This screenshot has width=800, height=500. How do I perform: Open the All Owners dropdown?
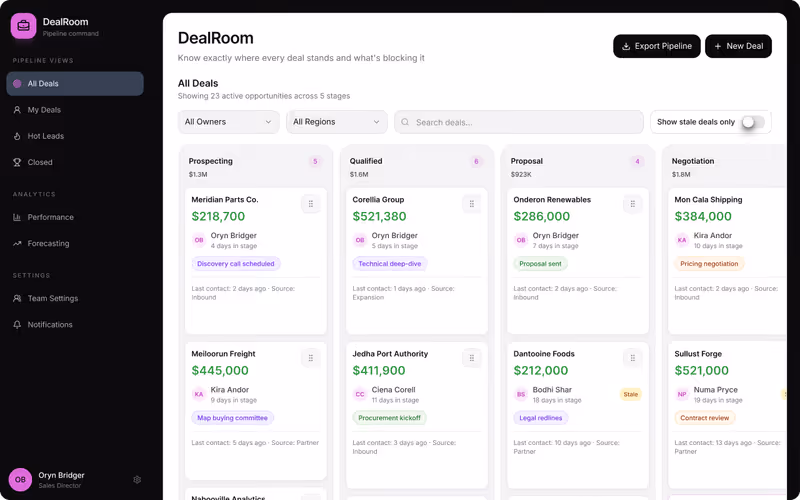[229, 122]
